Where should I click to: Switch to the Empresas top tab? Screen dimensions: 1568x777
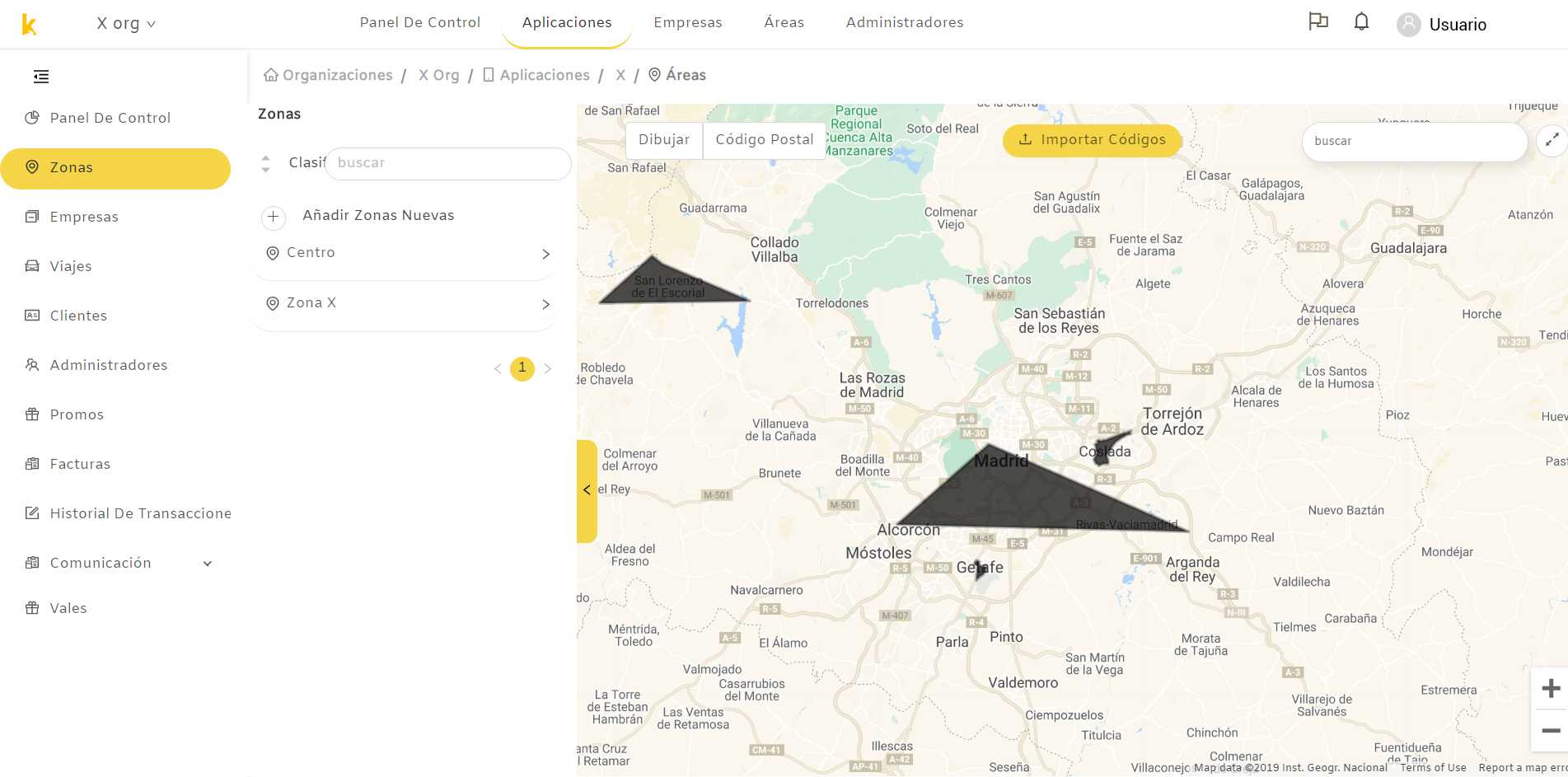(x=688, y=22)
